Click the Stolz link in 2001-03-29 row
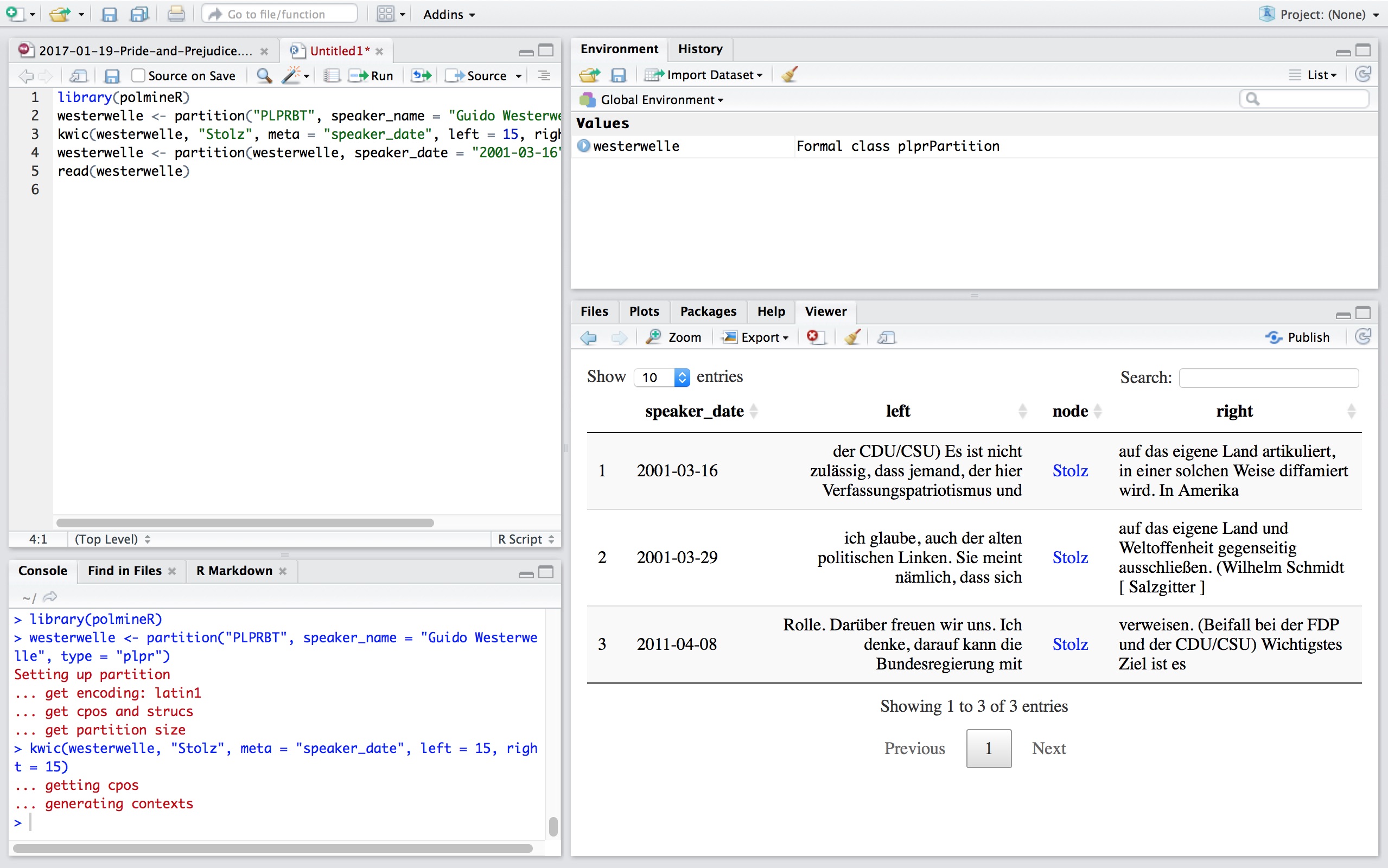Screen dimensions: 1388x868 1070,558
